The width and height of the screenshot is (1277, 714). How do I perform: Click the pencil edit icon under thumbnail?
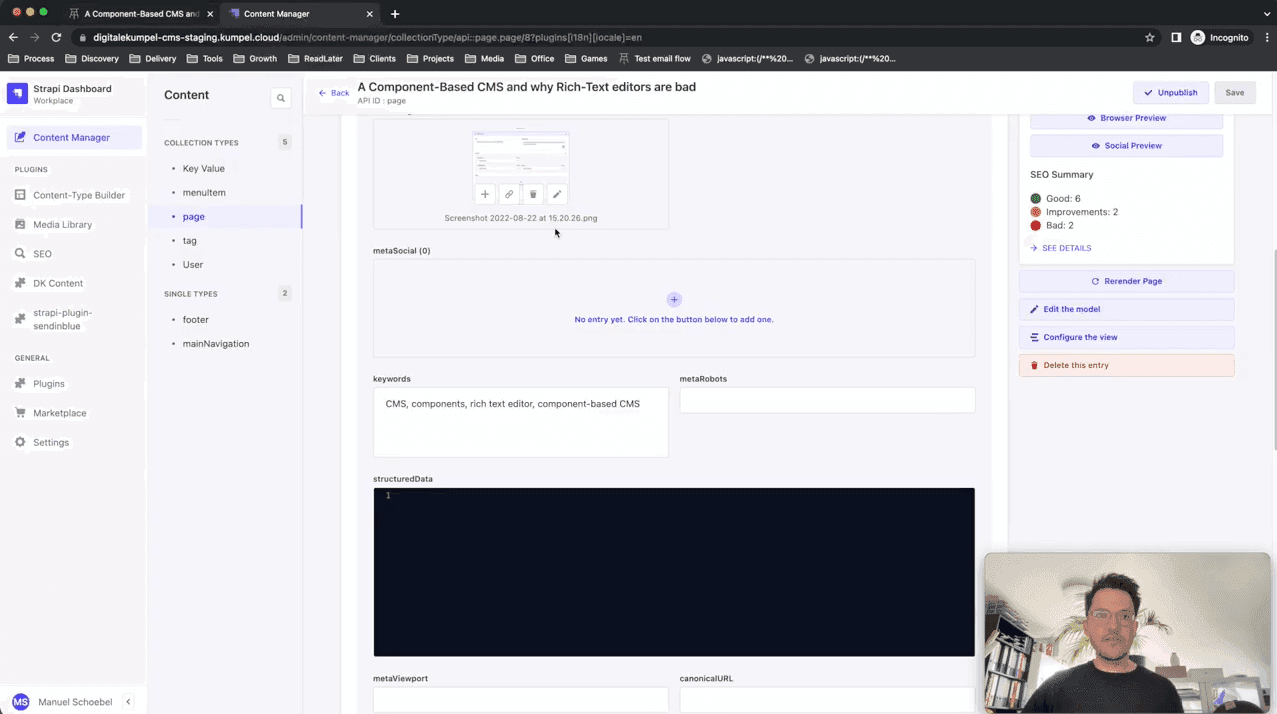tap(557, 194)
